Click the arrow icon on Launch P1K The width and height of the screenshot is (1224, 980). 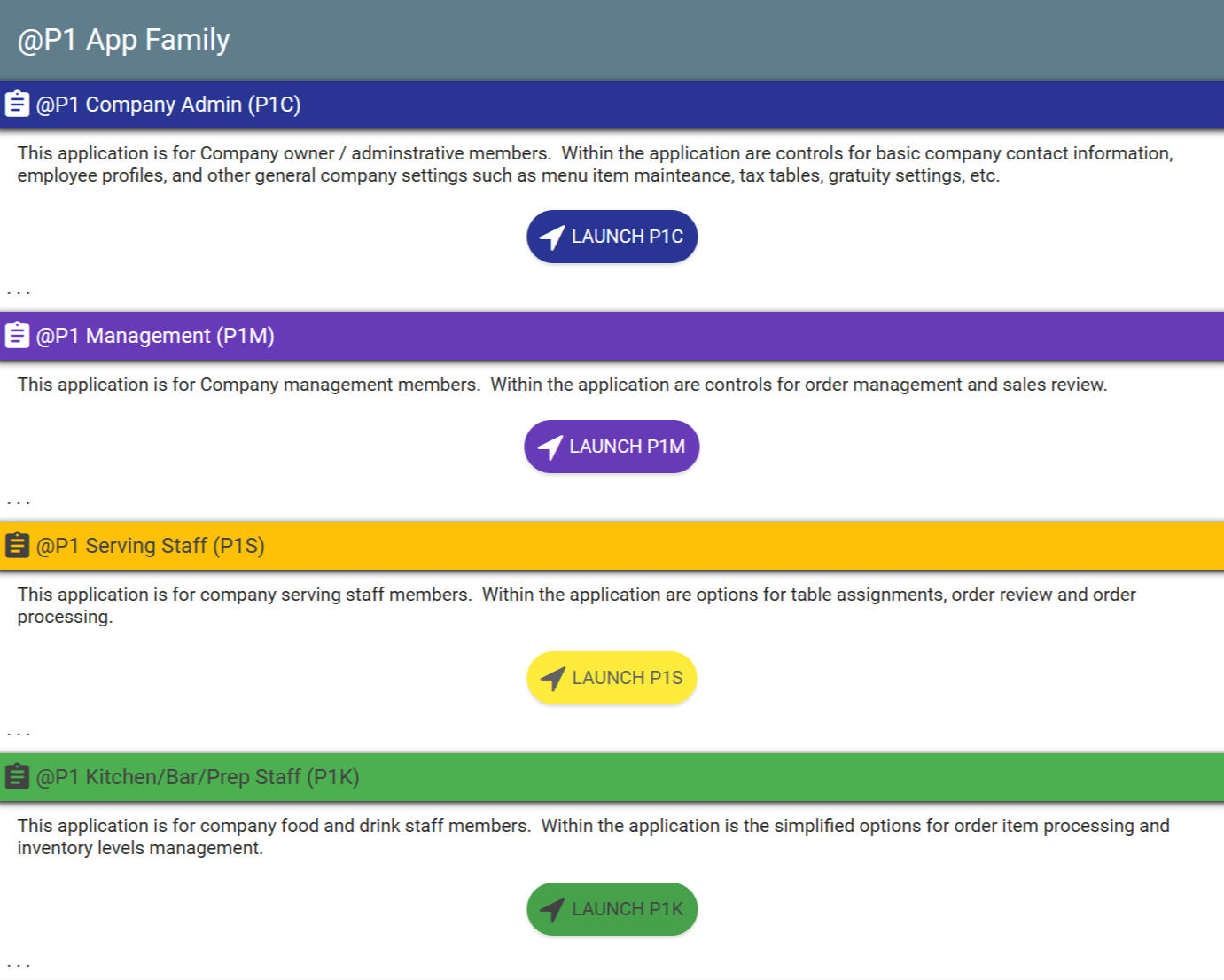tap(552, 910)
